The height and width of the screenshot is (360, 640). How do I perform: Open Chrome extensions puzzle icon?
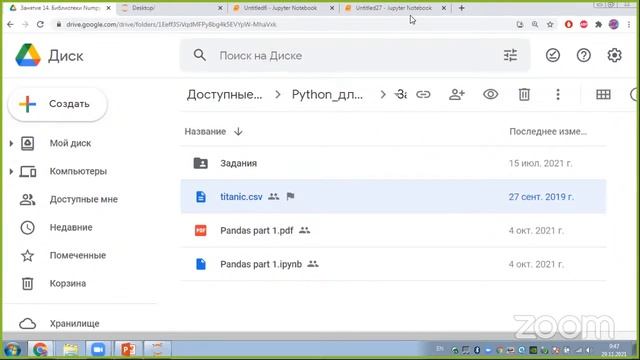pos(598,24)
